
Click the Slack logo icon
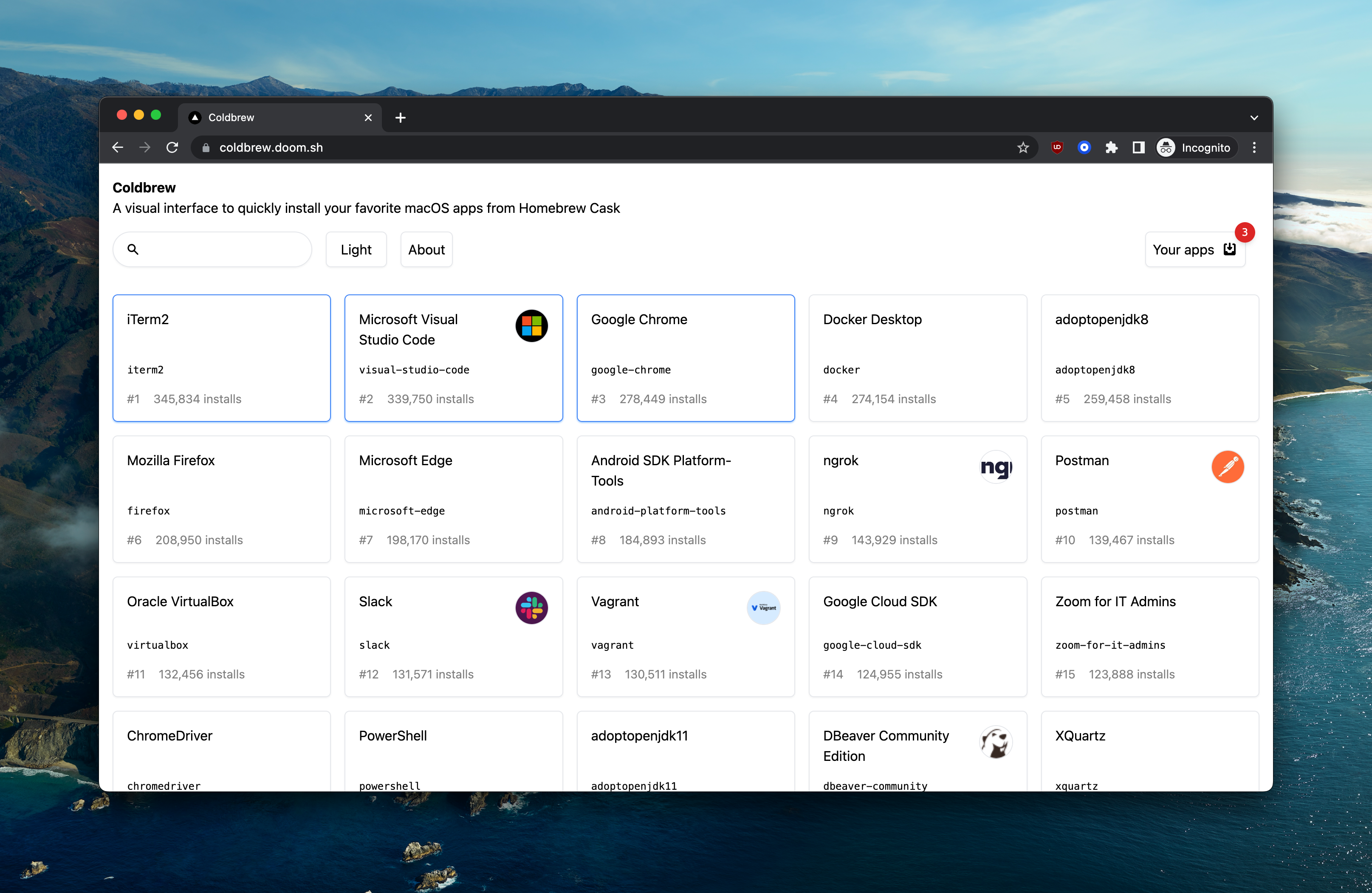click(x=531, y=608)
